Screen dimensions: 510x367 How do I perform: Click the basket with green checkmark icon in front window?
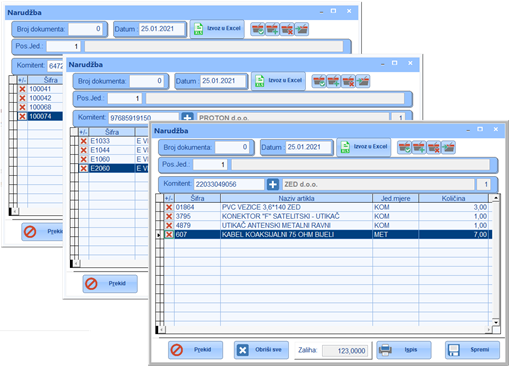tap(404, 147)
